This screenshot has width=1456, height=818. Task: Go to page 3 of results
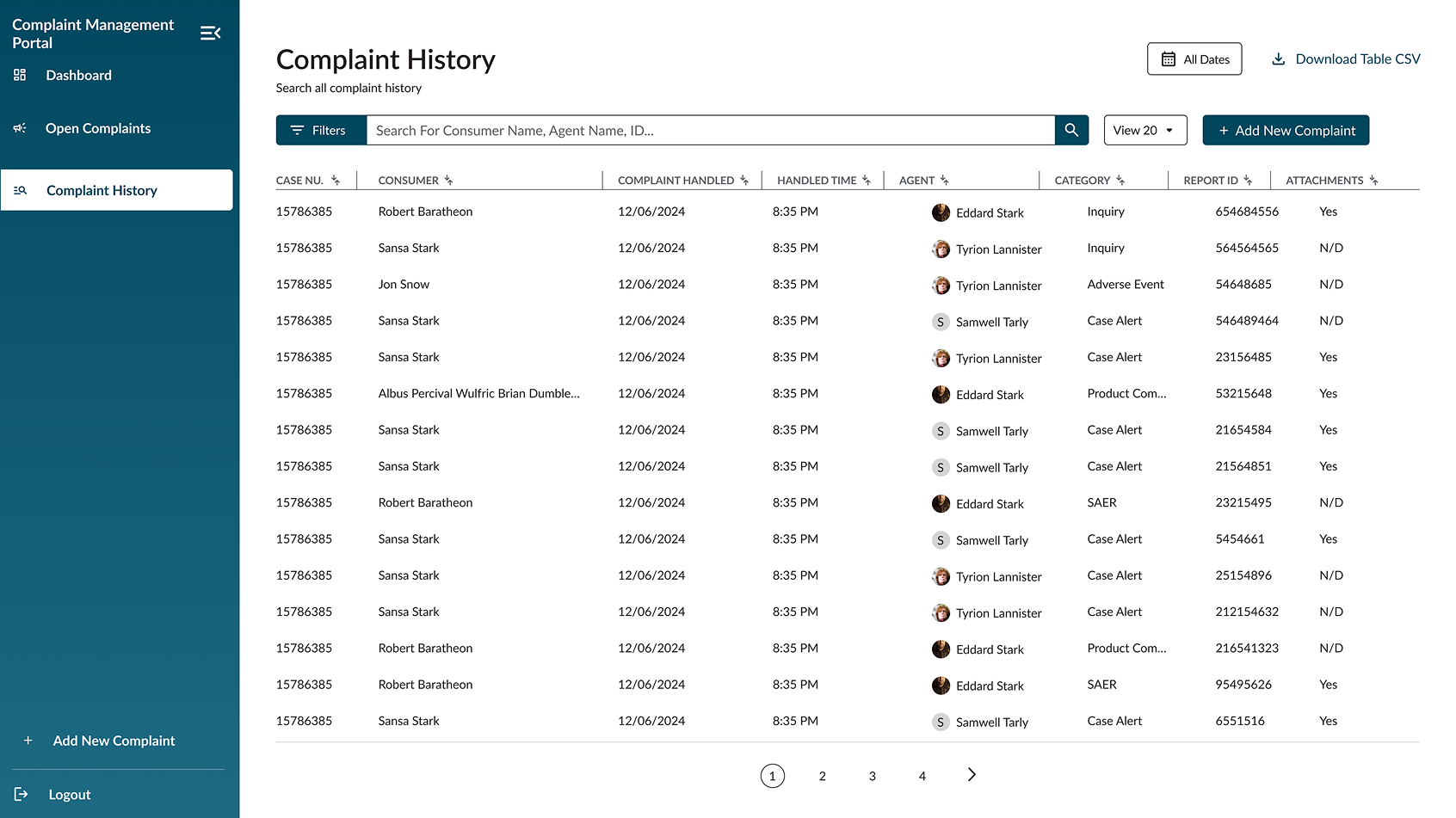872,776
